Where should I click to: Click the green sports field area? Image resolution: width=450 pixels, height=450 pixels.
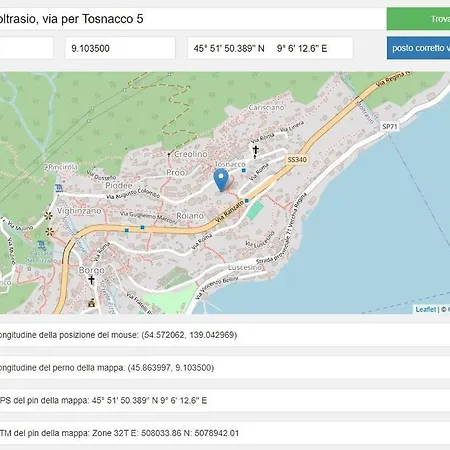coord(255,211)
